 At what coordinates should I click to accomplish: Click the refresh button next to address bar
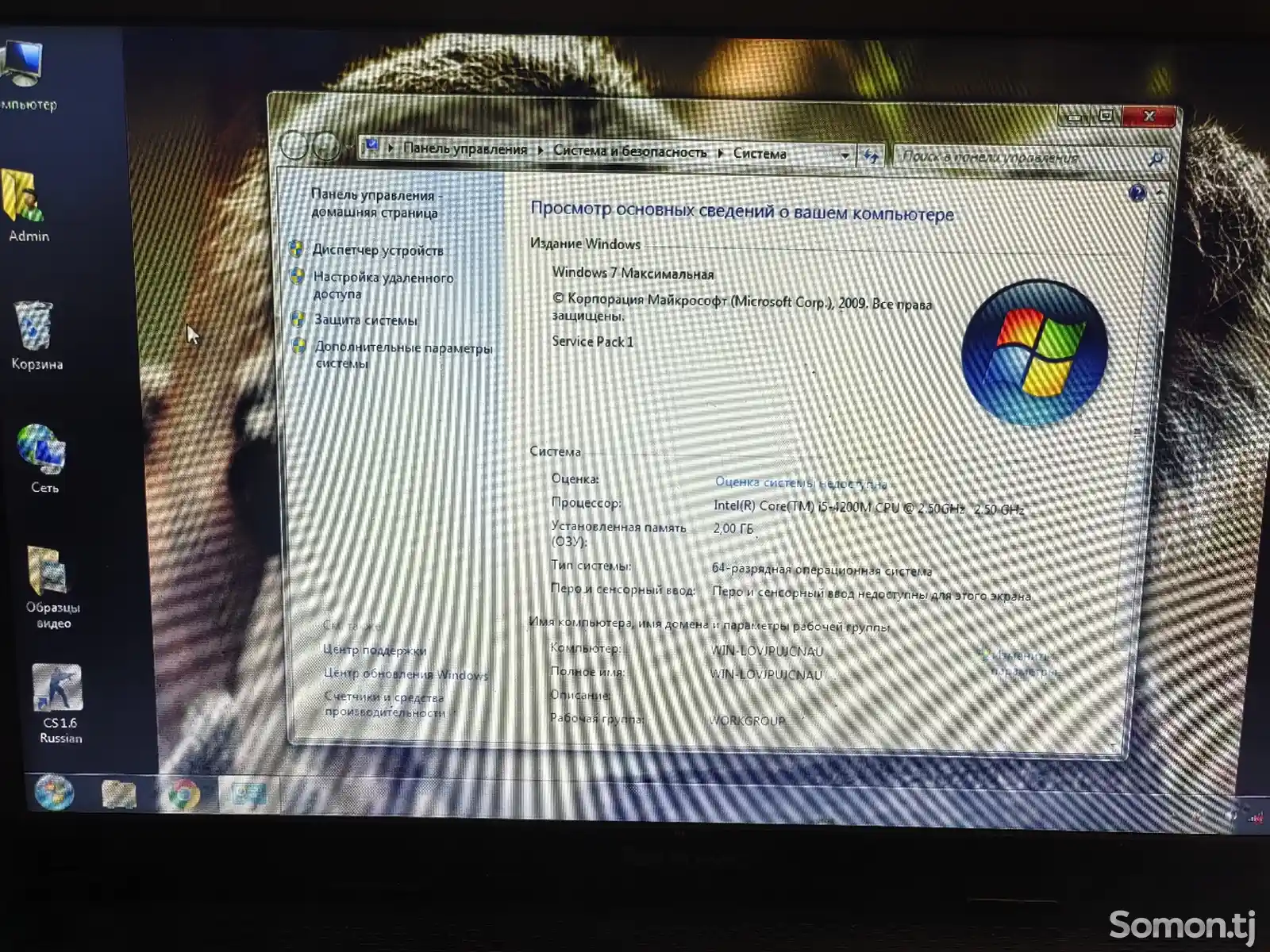point(872,155)
